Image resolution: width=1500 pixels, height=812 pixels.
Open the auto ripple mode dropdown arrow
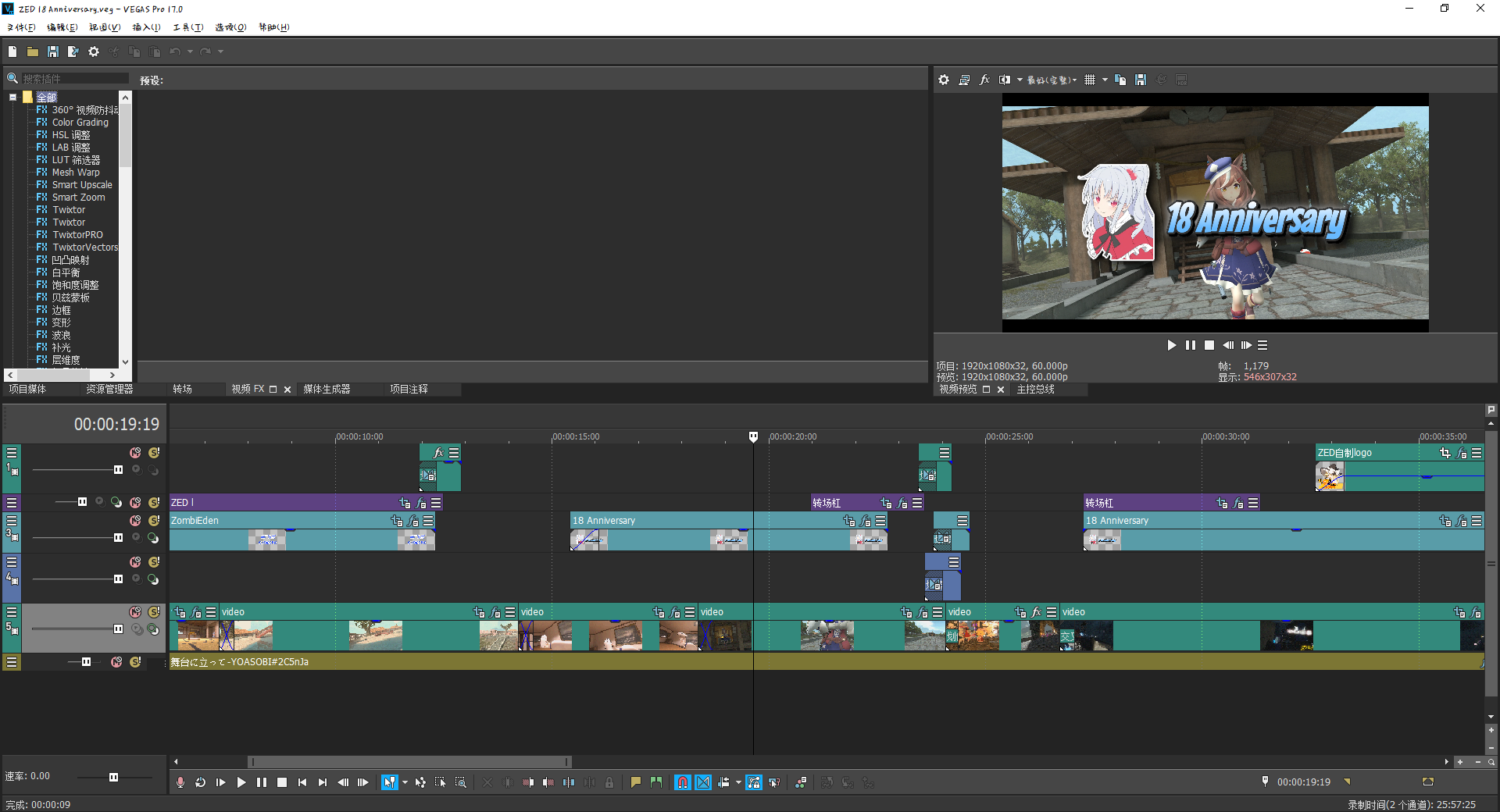coord(738,782)
